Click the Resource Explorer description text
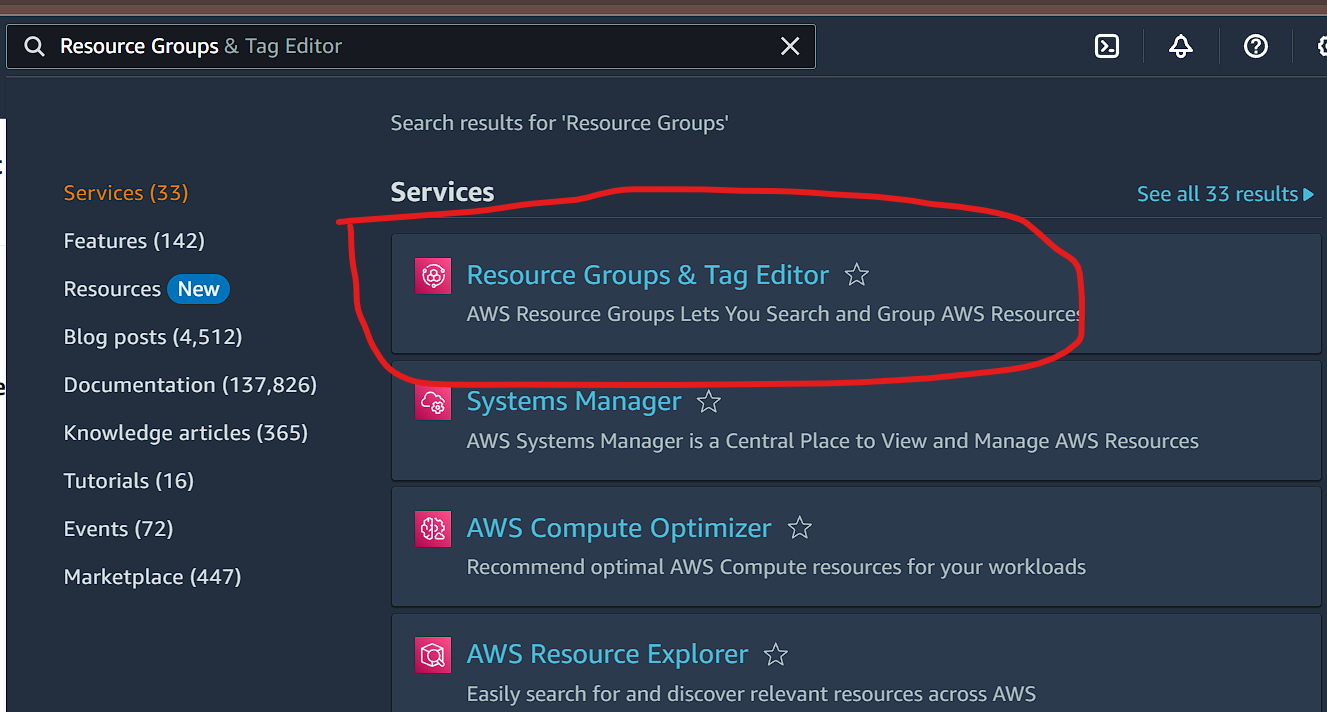Screen dimensions: 1327x712 tap(751, 694)
